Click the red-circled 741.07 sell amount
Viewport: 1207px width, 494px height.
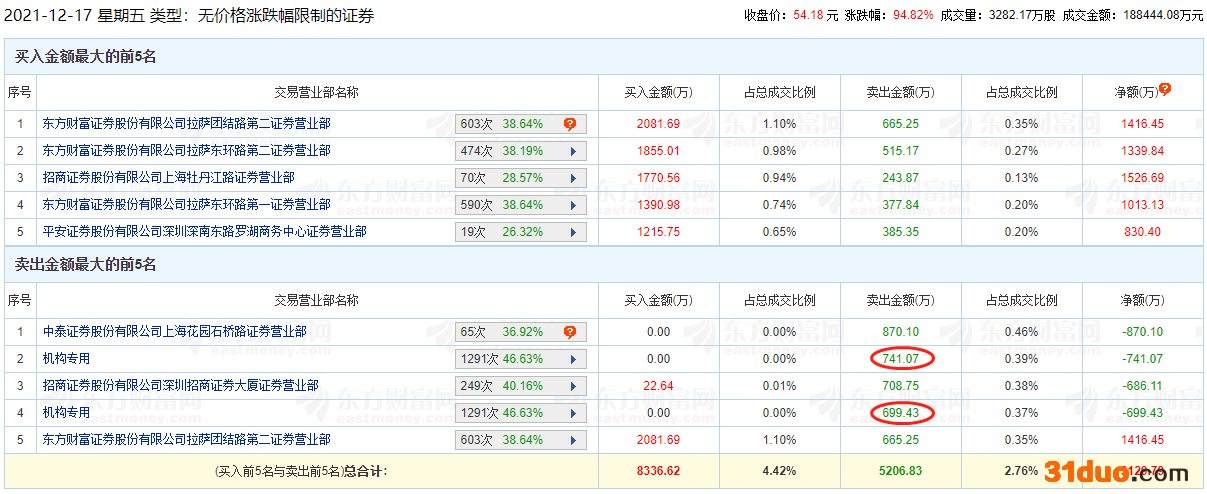pos(901,359)
